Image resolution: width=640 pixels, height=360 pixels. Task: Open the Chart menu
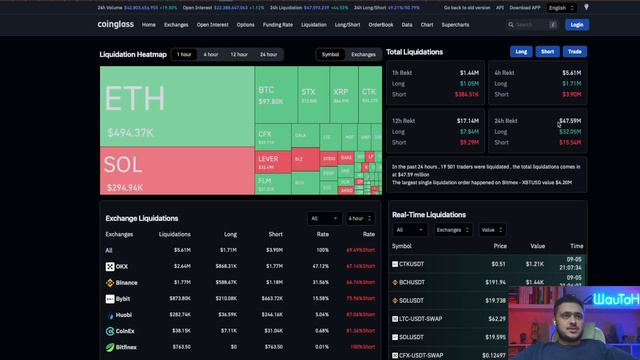point(427,25)
